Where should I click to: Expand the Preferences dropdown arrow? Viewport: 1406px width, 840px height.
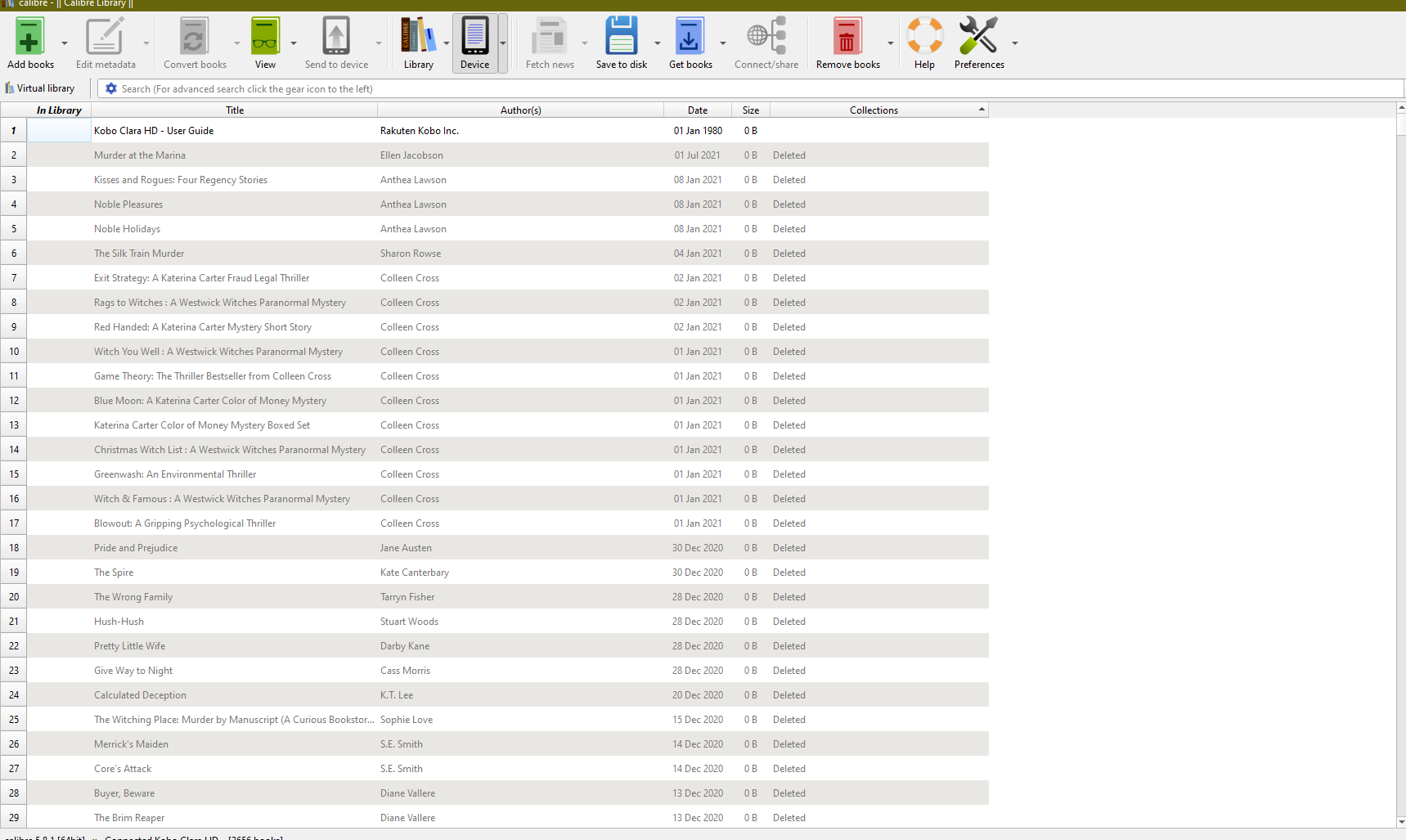[x=1015, y=43]
